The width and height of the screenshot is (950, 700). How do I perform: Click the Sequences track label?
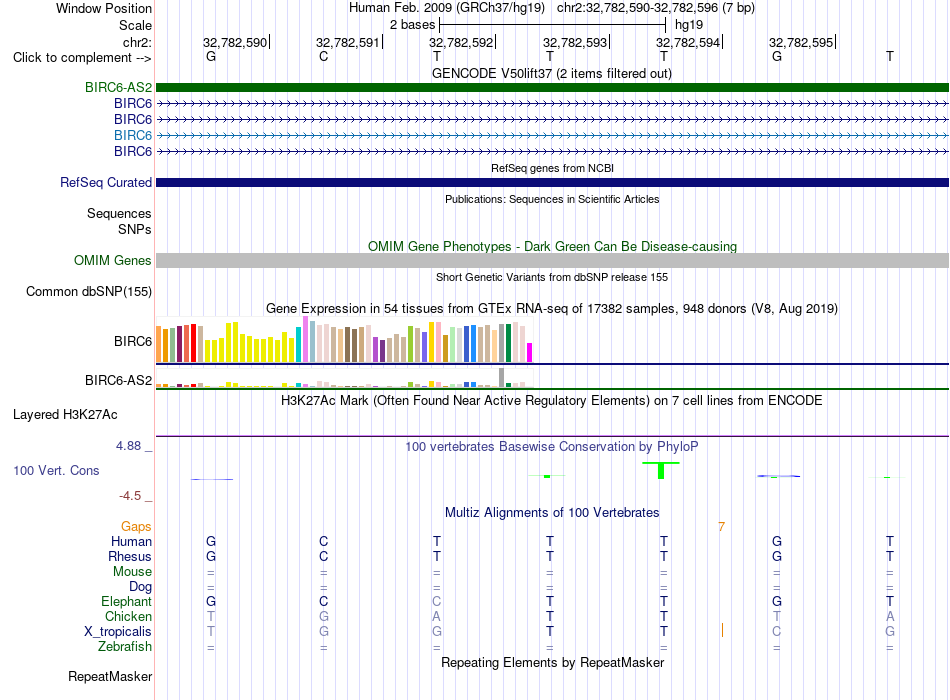pos(119,213)
